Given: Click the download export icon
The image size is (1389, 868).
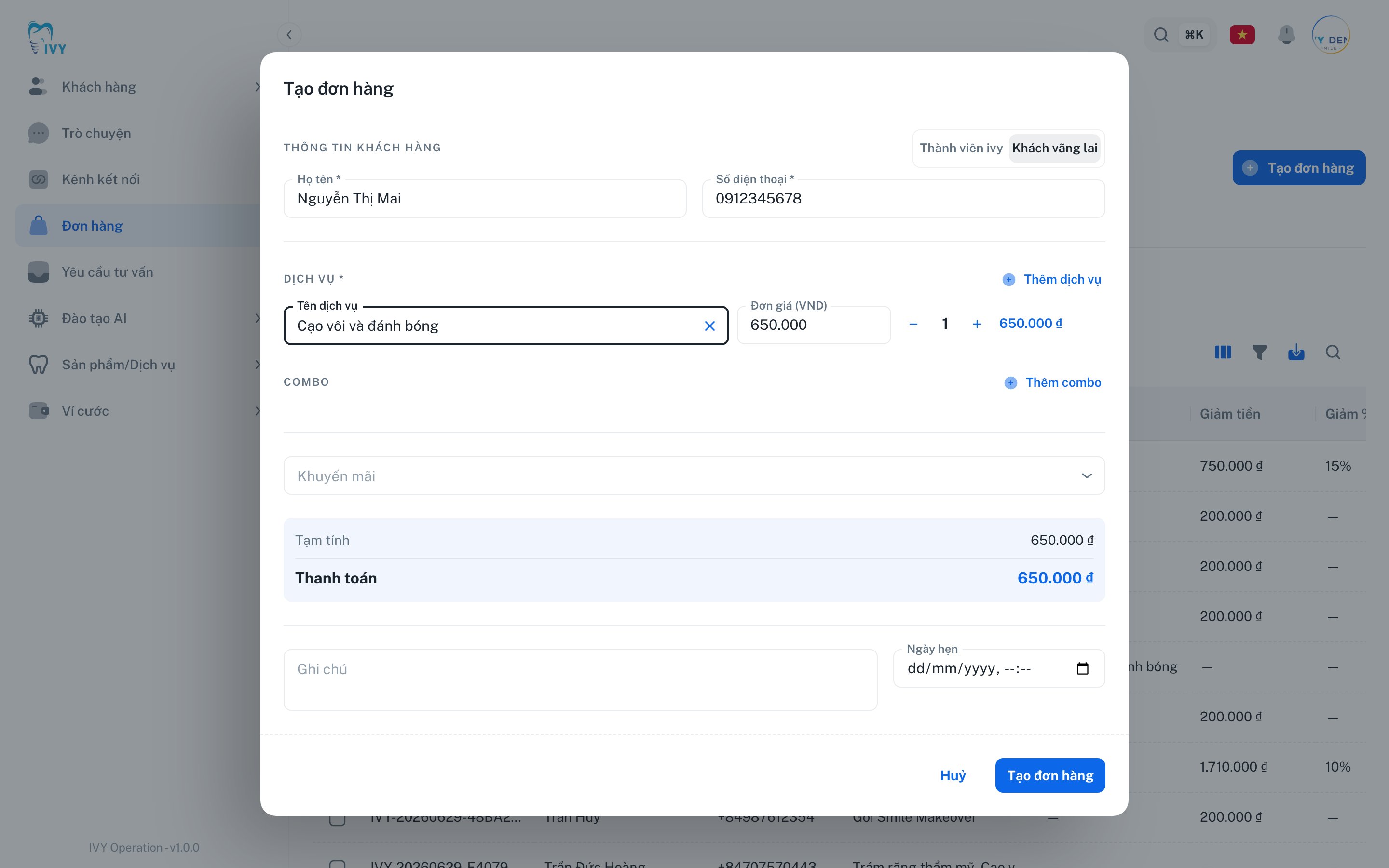Looking at the screenshot, I should [1296, 352].
